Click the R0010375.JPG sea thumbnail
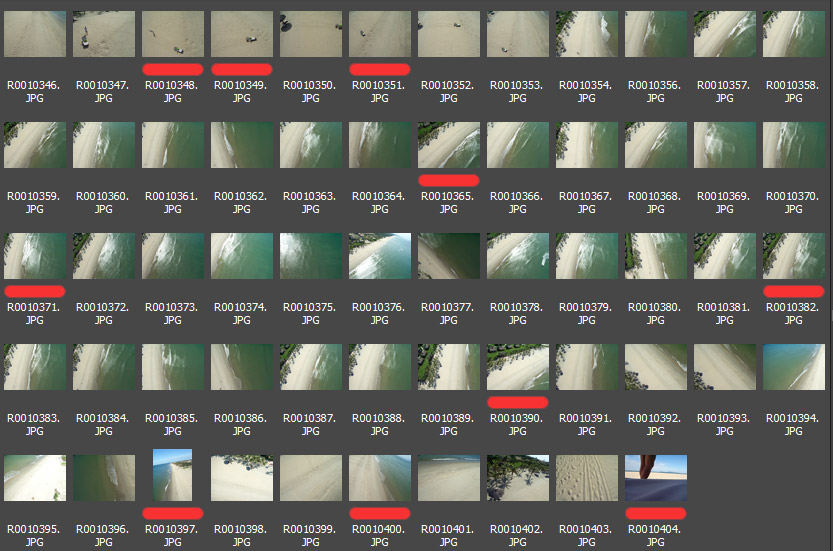833x551 pixels. point(311,256)
